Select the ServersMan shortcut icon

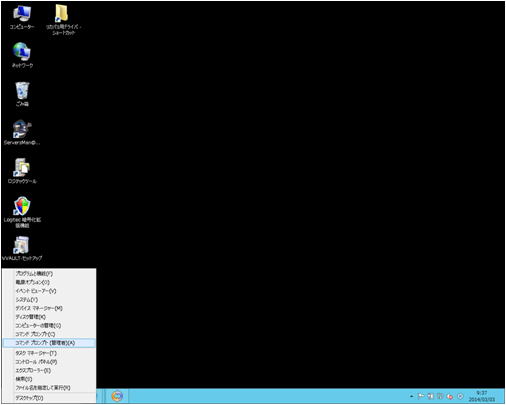point(22,133)
